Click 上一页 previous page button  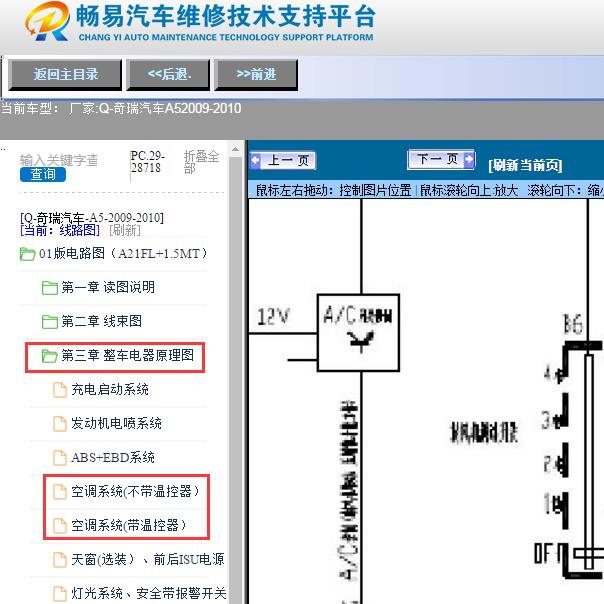pyautogui.click(x=283, y=160)
